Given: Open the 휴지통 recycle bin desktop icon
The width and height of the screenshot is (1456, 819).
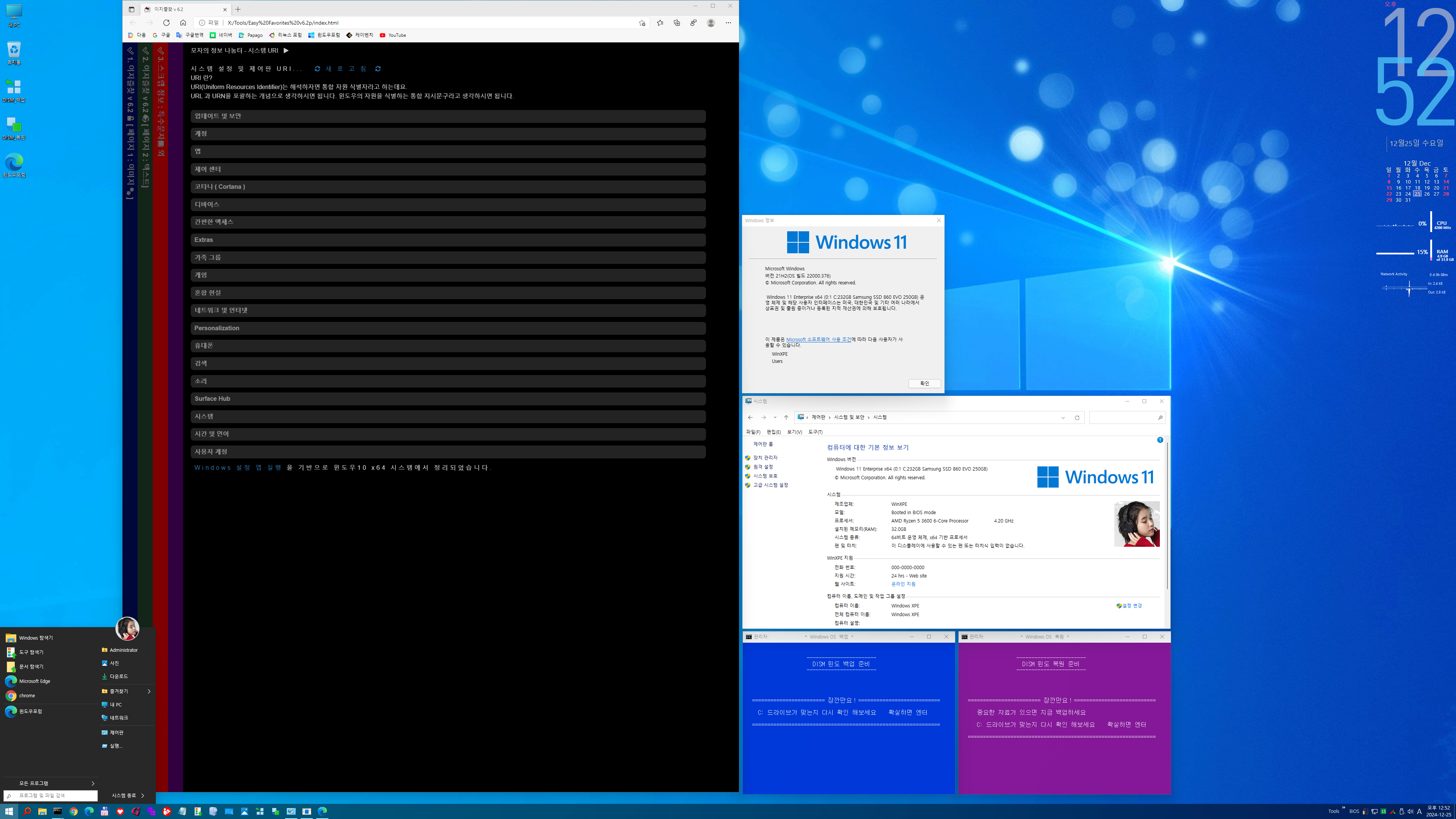Looking at the screenshot, I should (14, 53).
